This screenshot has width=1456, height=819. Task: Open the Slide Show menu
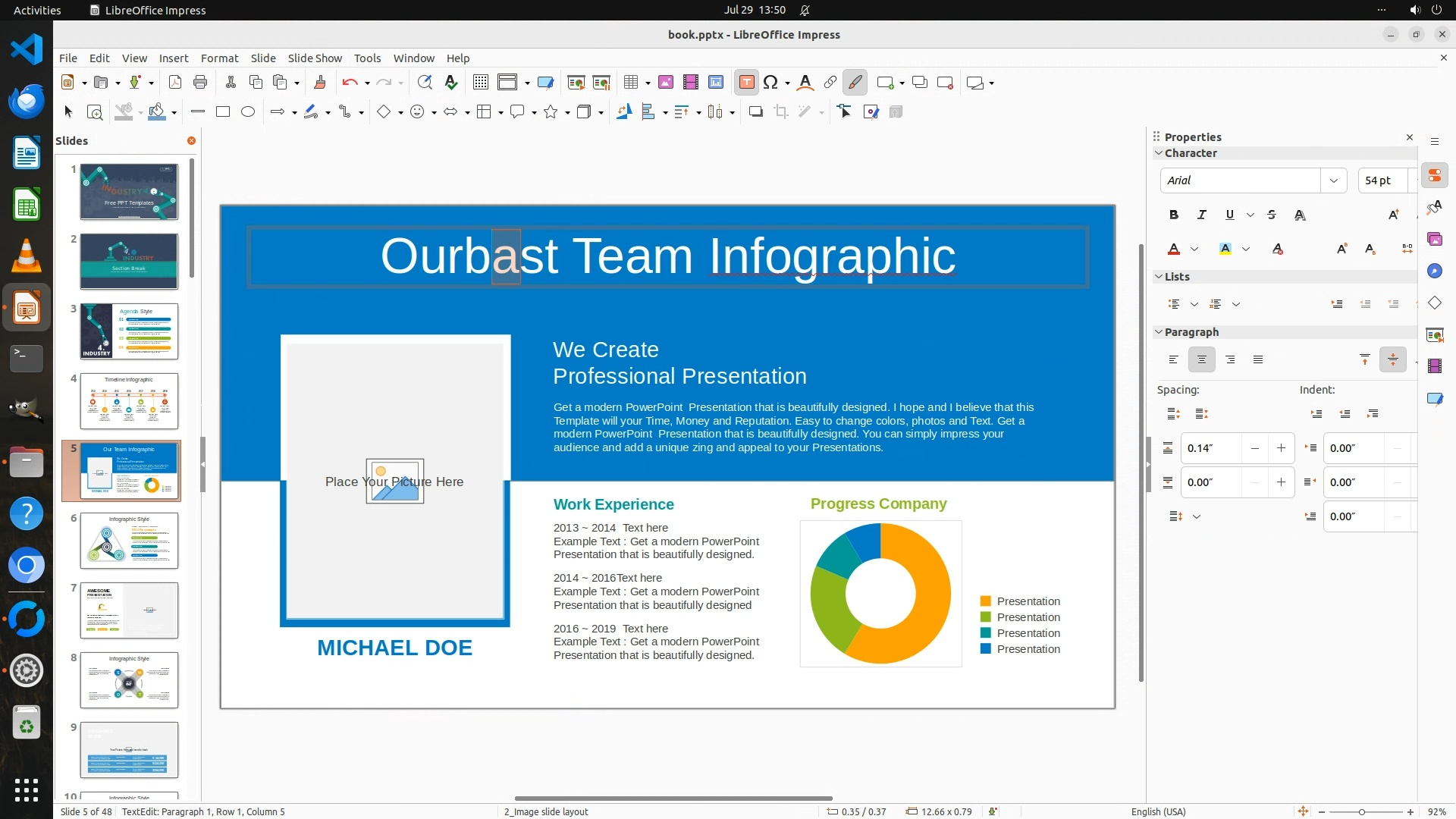click(315, 58)
